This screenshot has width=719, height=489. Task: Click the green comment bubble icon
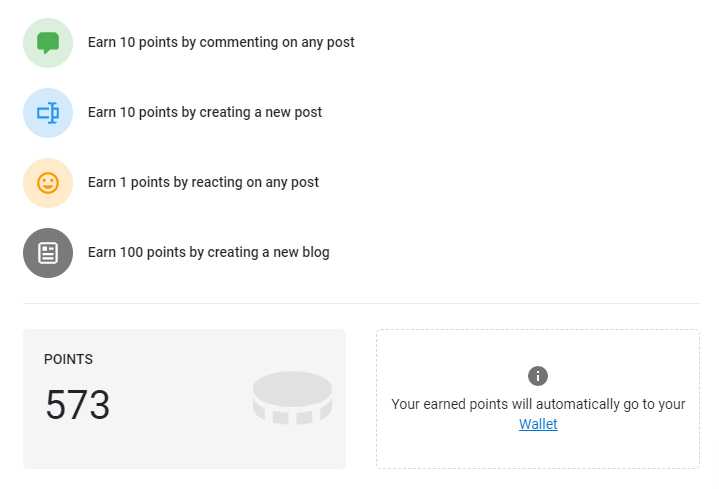click(x=48, y=43)
